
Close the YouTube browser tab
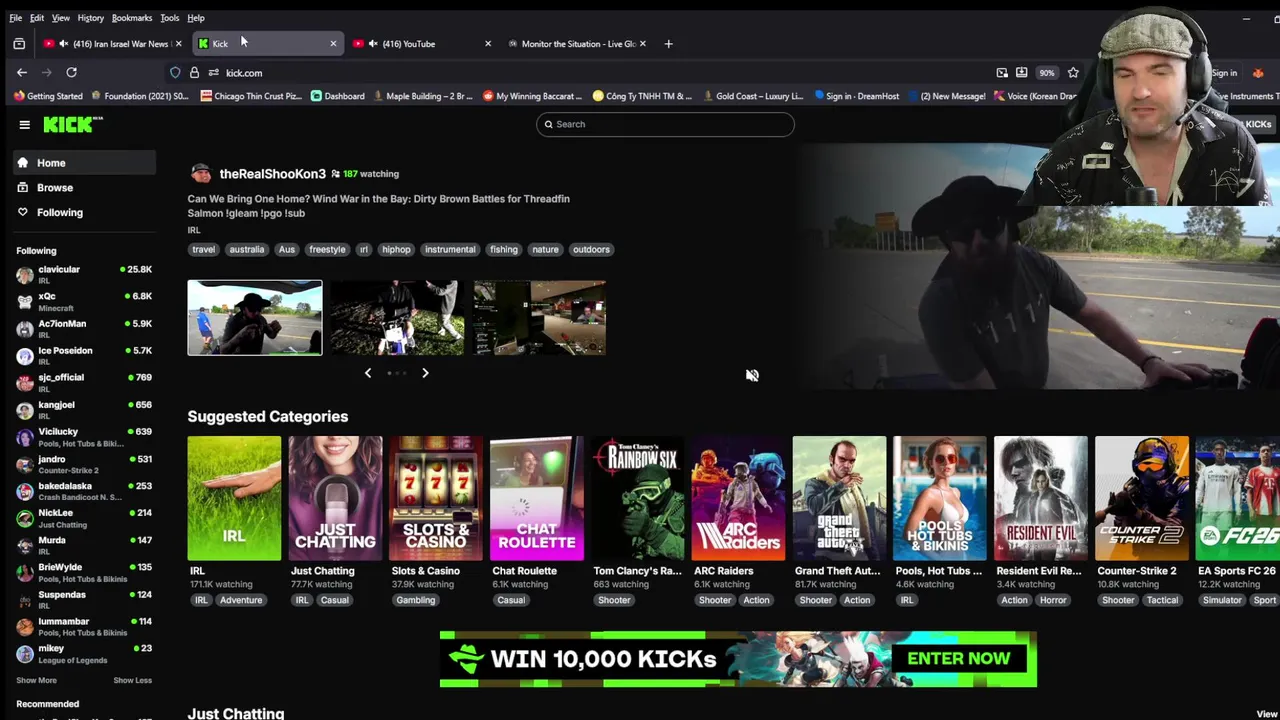(x=488, y=44)
